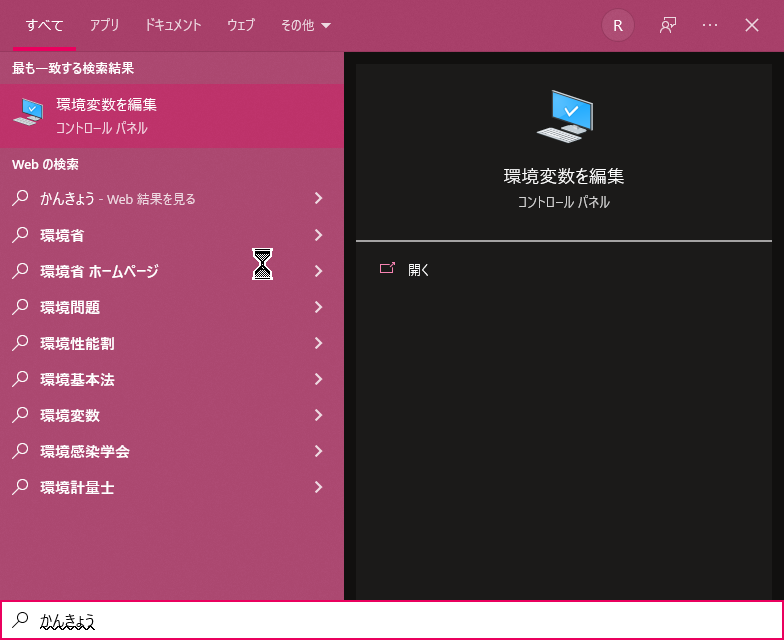Click the search input field containing かんきょう

[400, 621]
